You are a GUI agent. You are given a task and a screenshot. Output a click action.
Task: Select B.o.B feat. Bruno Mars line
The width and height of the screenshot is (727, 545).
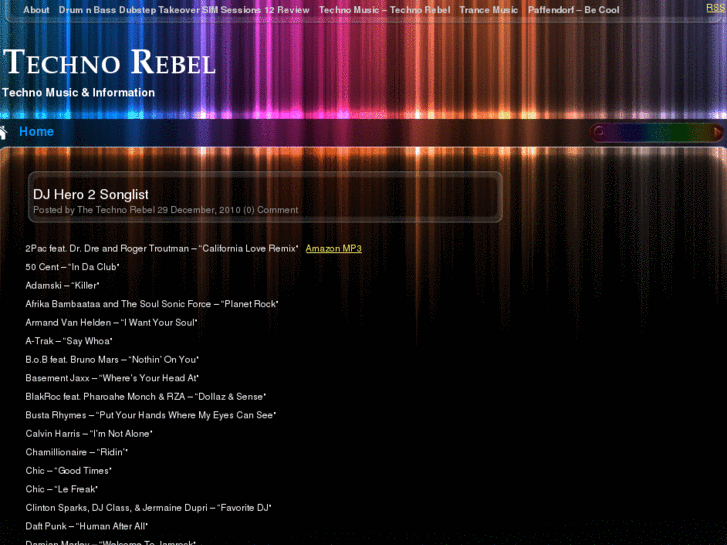112,360
